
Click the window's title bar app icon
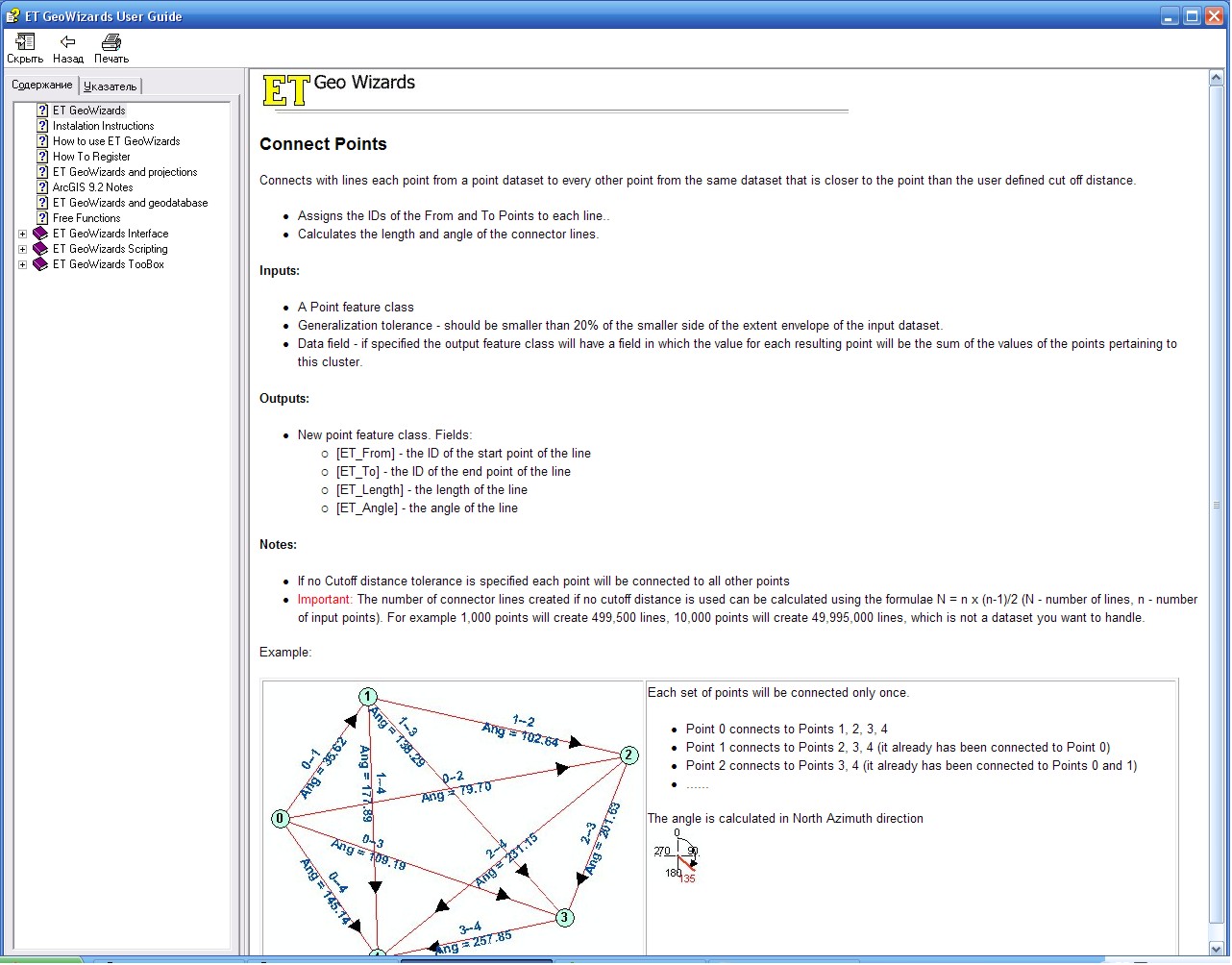(12, 15)
